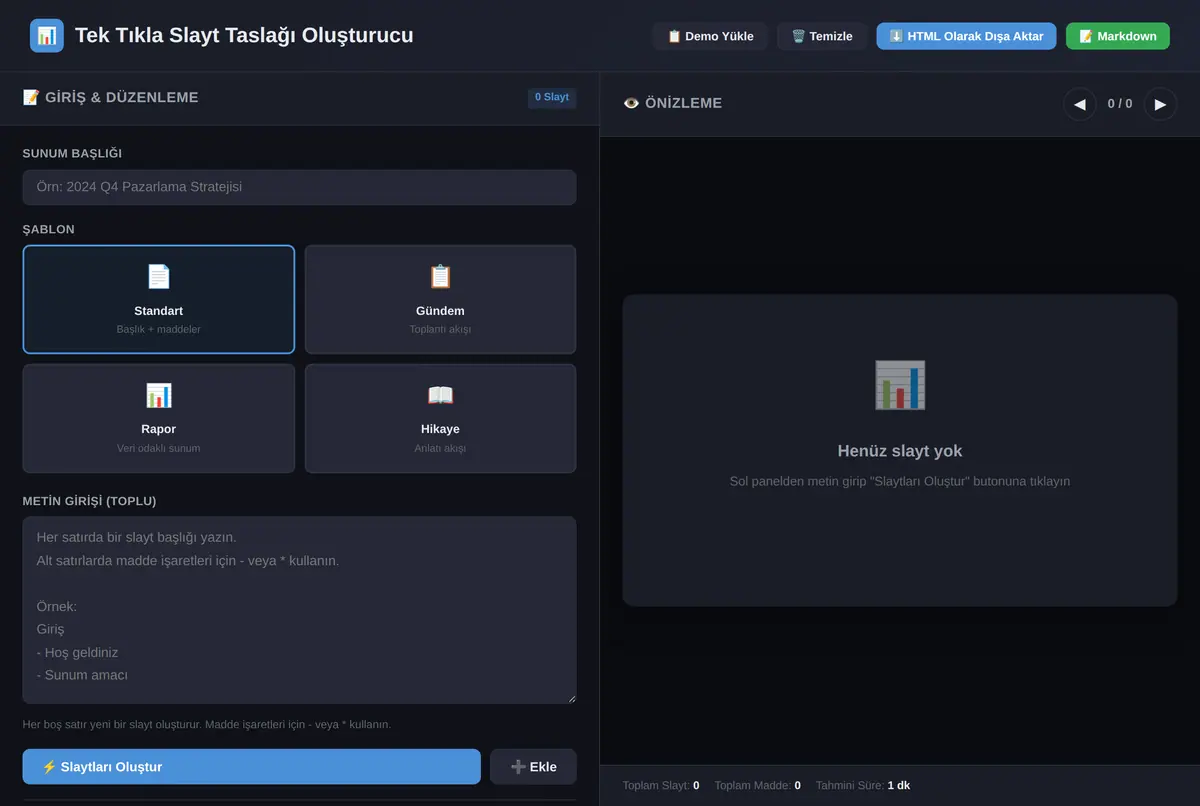Click the 0 Slayt counter badge

[x=552, y=98]
